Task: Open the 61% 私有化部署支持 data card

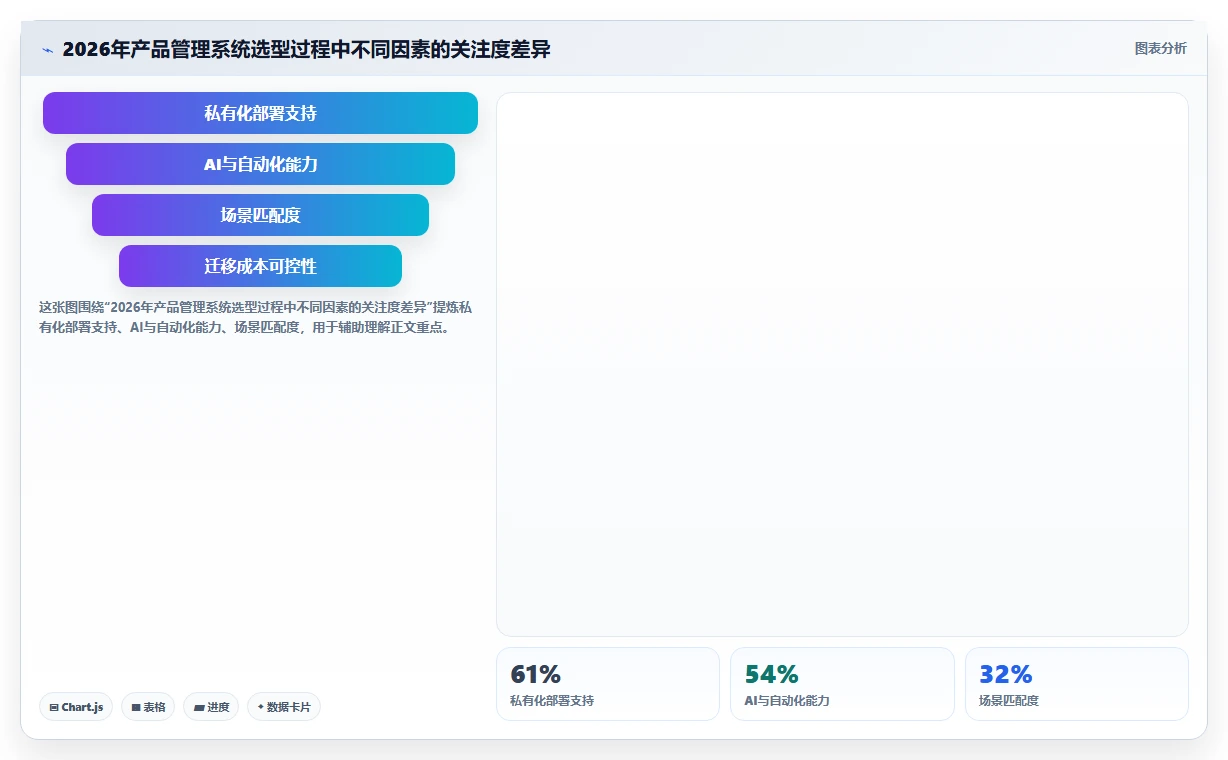Action: pos(608,684)
